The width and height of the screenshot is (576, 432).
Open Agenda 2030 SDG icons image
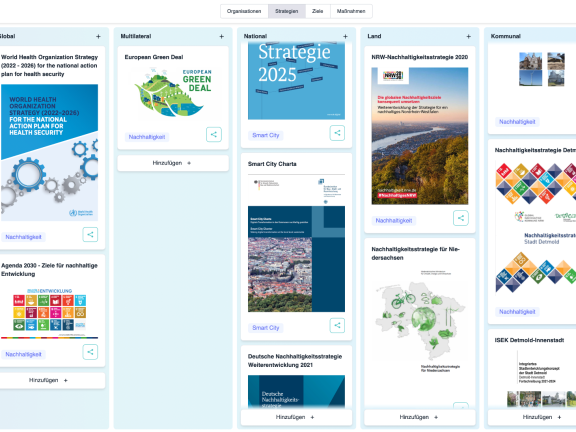(50, 313)
